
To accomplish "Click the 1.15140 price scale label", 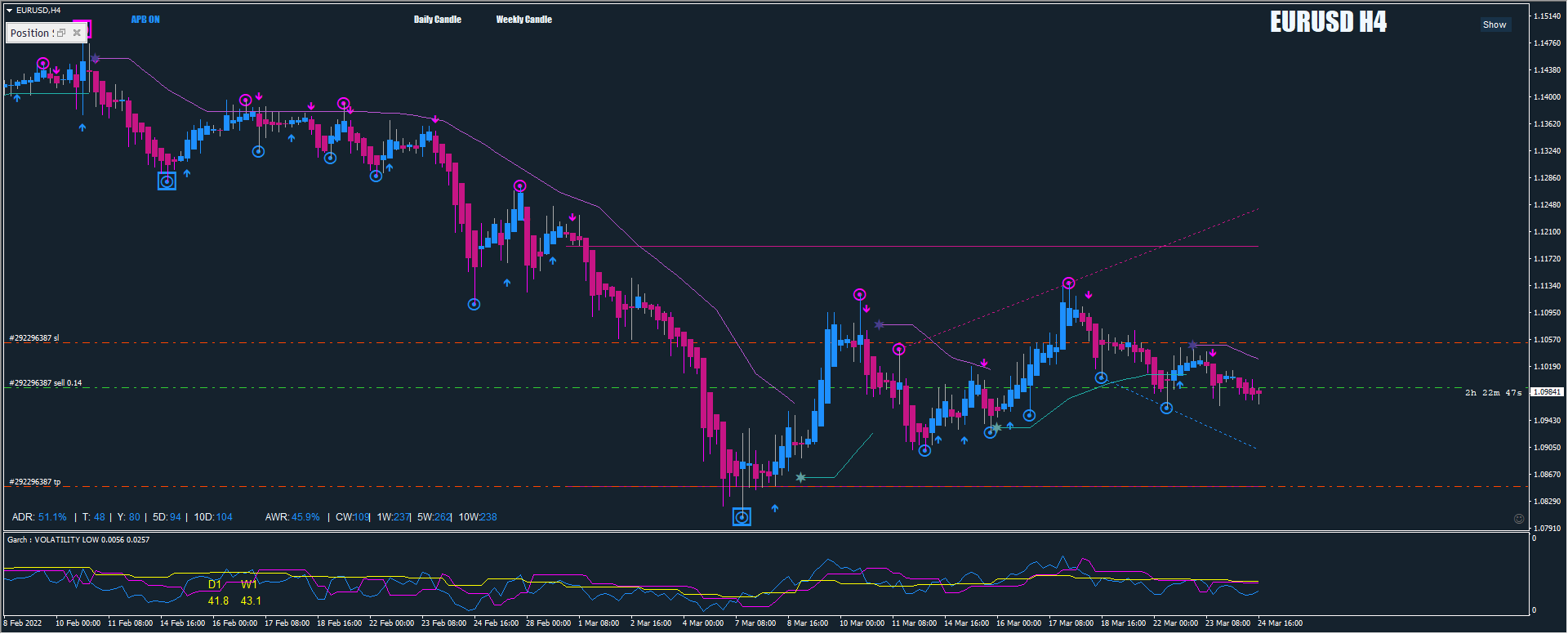I will [x=1547, y=16].
